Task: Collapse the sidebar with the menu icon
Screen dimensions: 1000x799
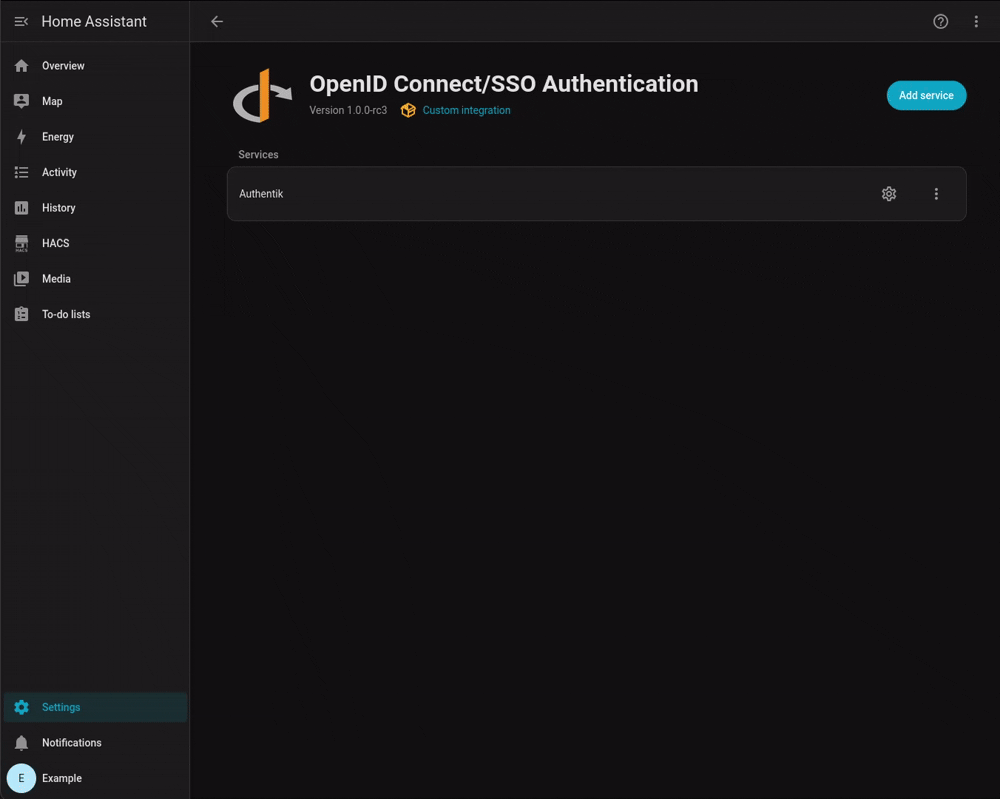Action: 21,22
